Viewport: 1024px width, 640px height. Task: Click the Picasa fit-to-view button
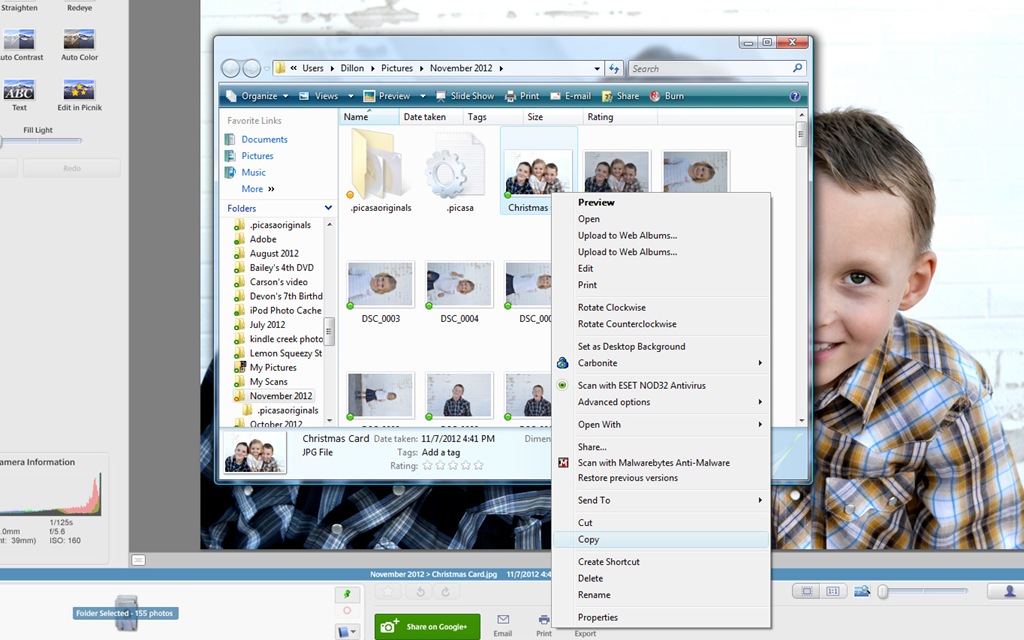807,591
